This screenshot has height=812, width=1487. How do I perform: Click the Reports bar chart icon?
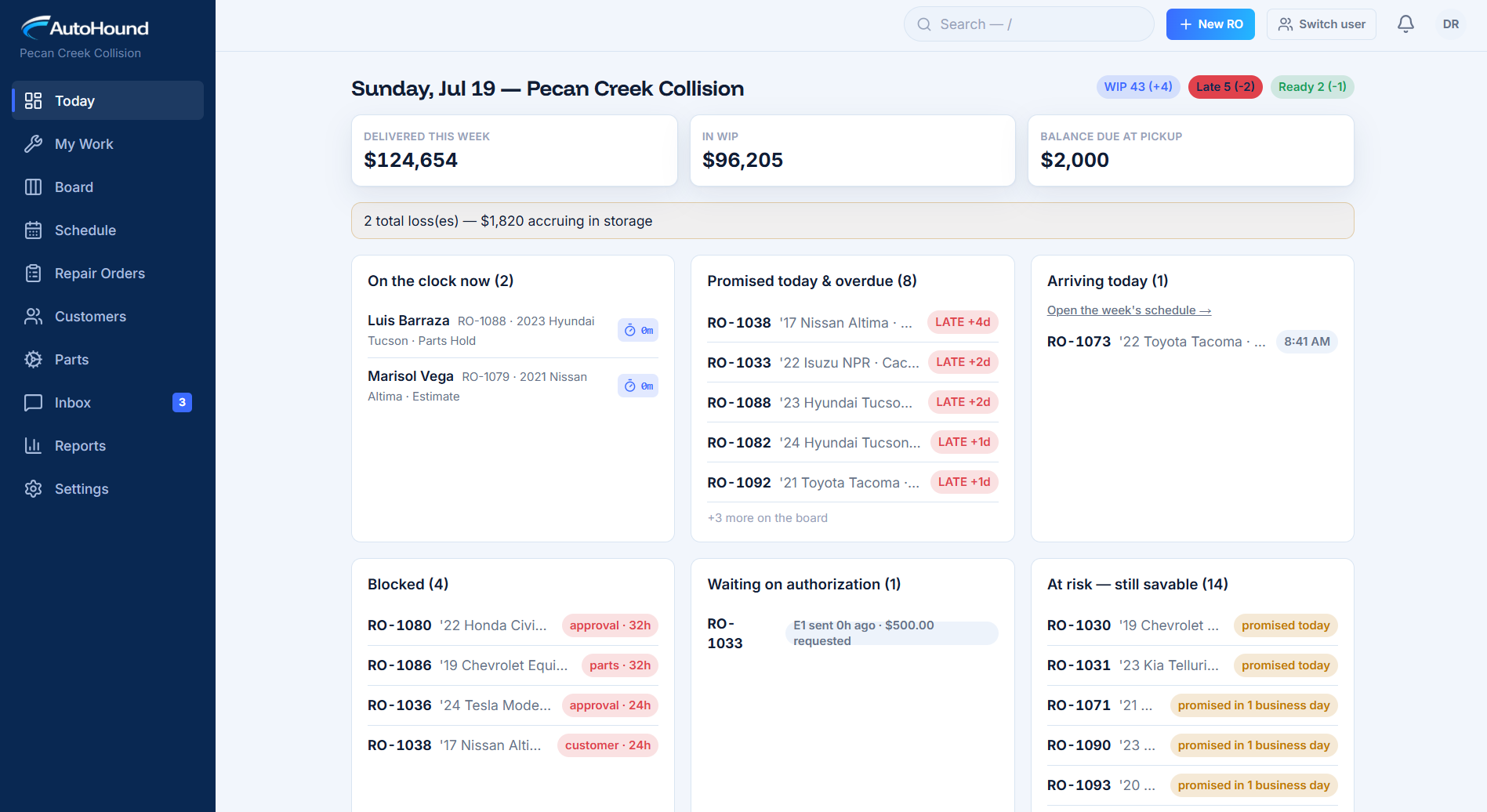pos(33,445)
